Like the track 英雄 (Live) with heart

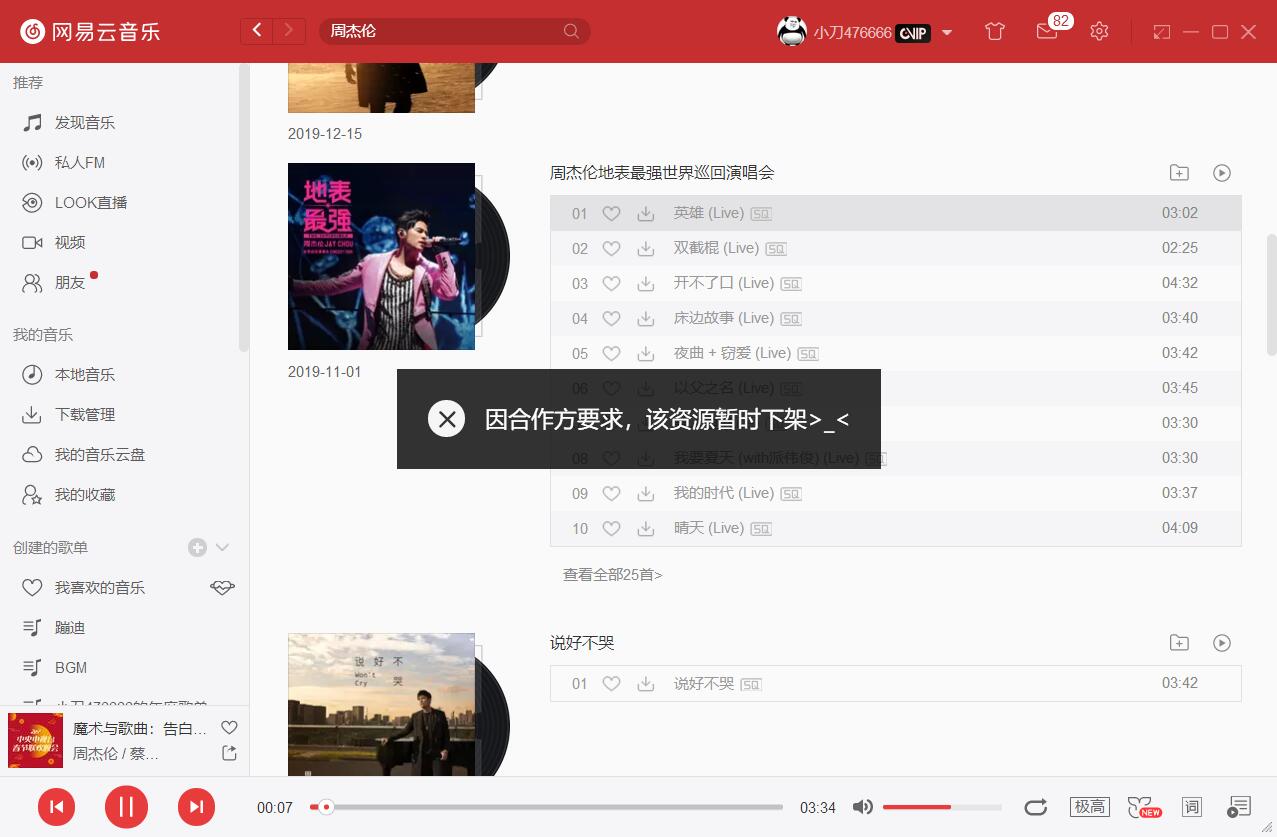point(611,213)
